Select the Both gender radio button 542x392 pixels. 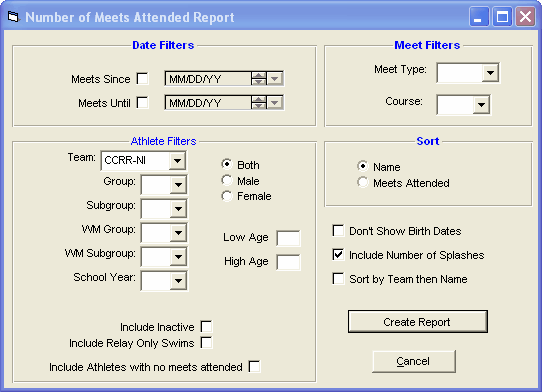coord(227,164)
